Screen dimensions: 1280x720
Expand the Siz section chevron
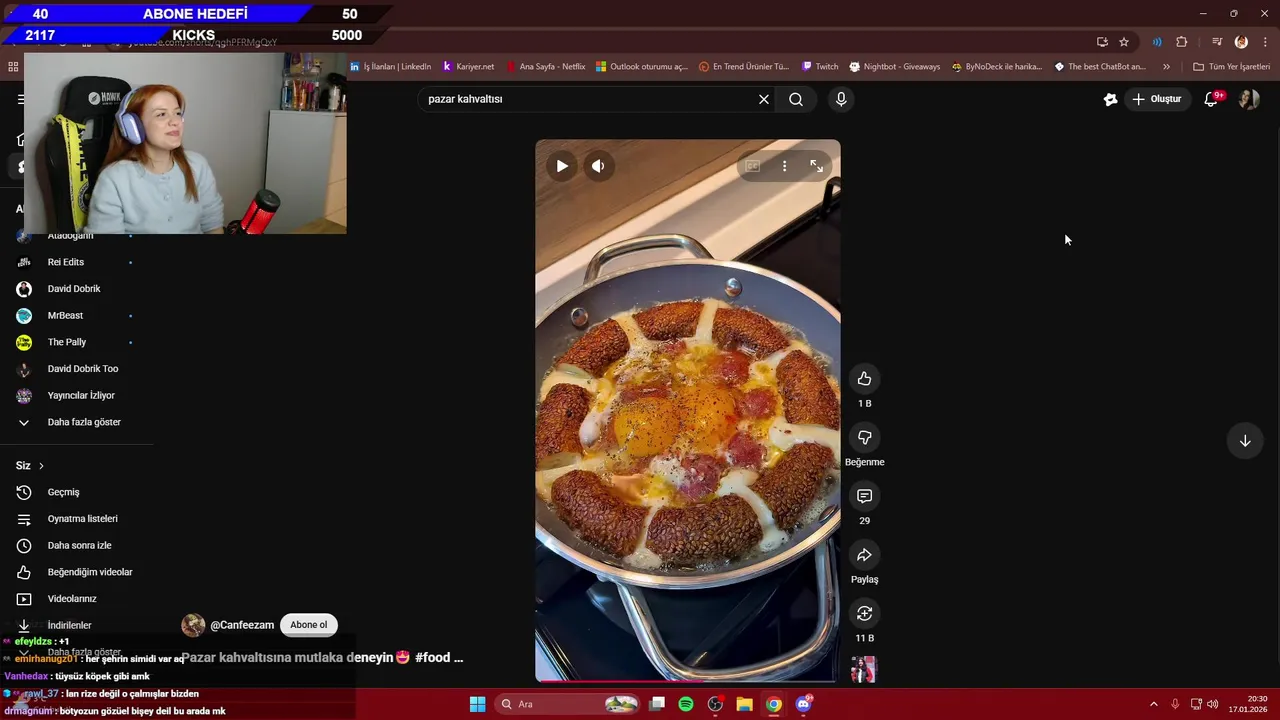click(x=41, y=466)
